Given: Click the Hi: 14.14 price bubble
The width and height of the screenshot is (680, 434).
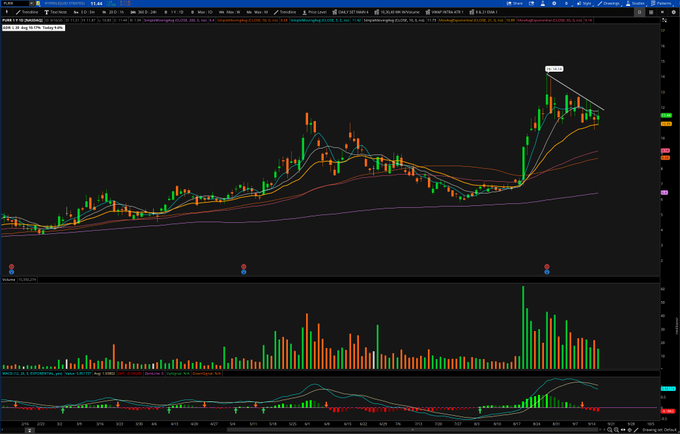Looking at the screenshot, I should click(x=554, y=69).
